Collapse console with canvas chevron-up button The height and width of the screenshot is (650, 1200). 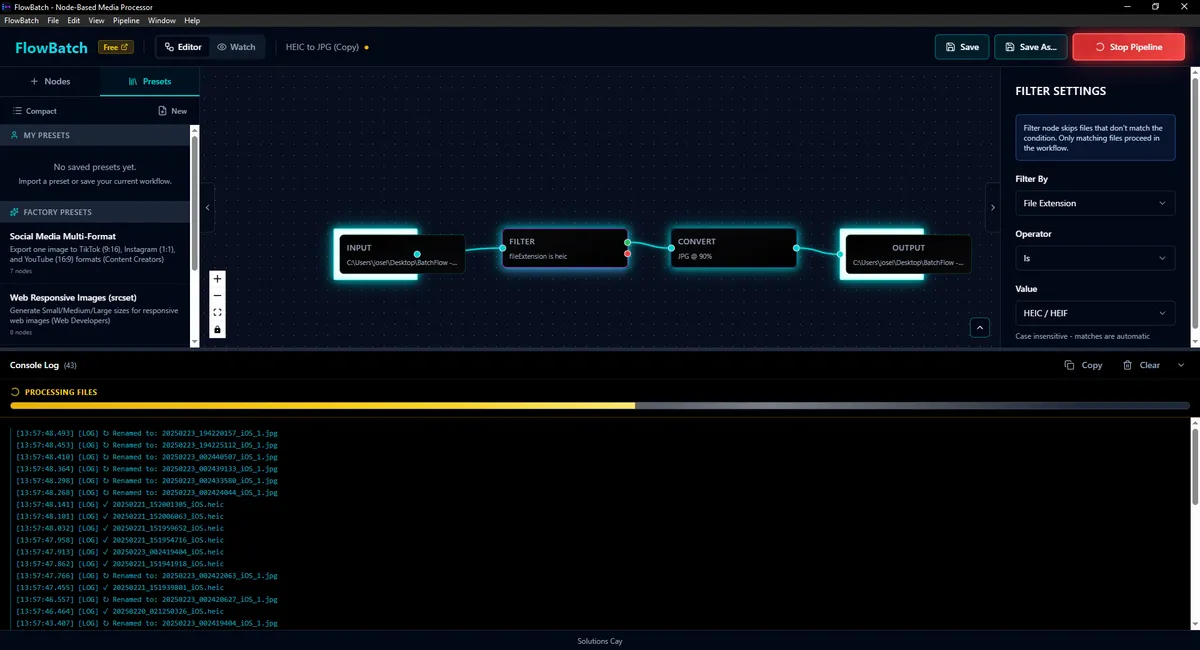tap(980, 328)
